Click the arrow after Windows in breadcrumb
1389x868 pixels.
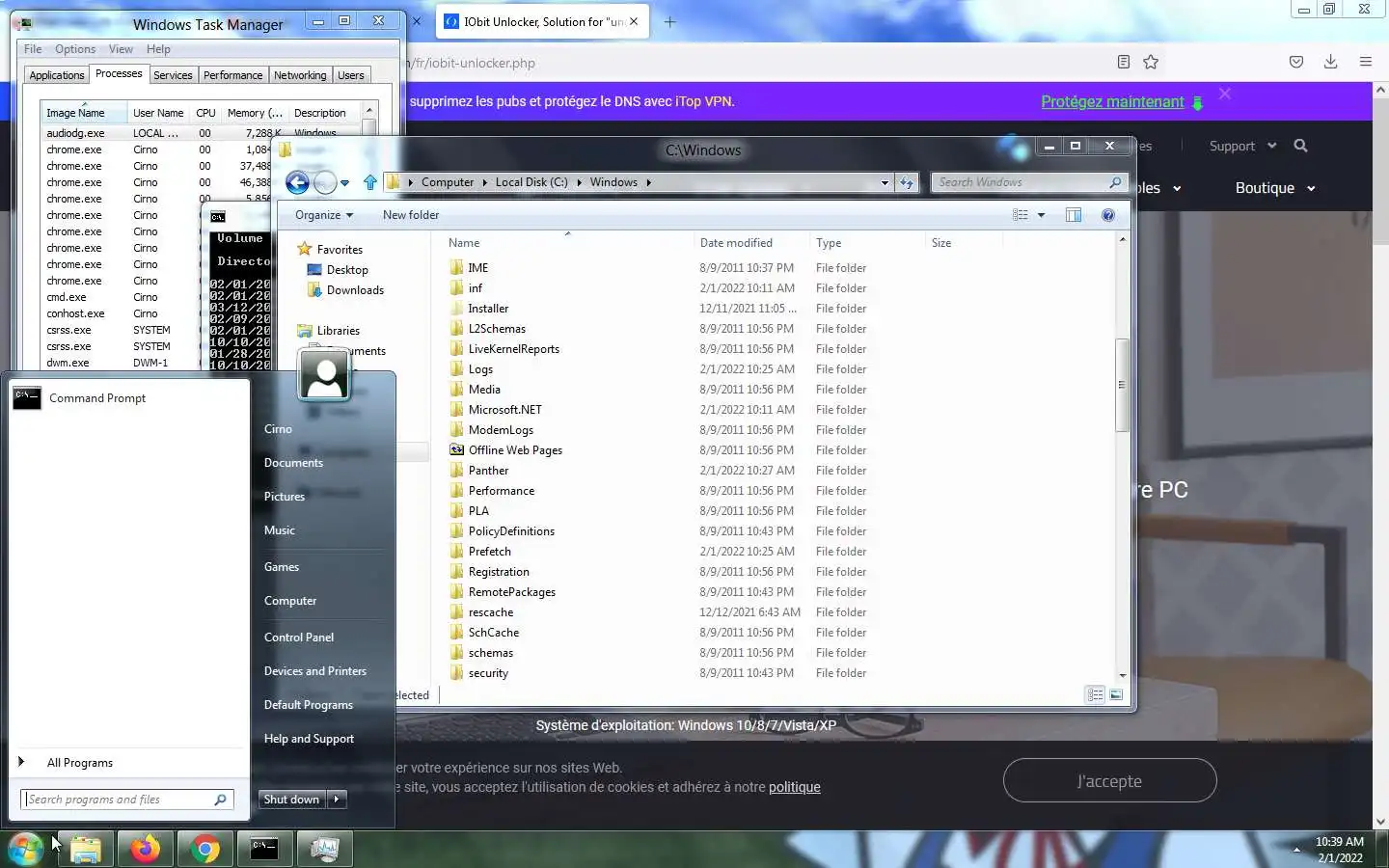point(648,182)
